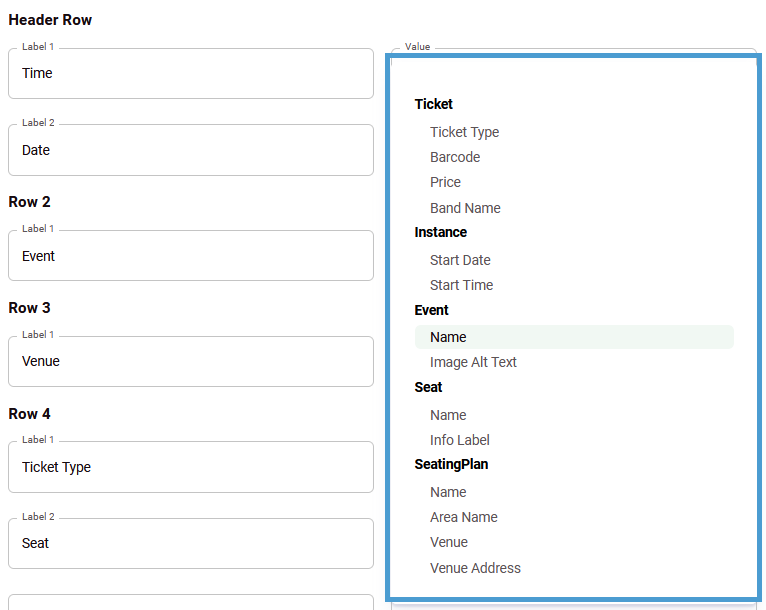
Task: Pick the Info Label option
Action: (574, 440)
